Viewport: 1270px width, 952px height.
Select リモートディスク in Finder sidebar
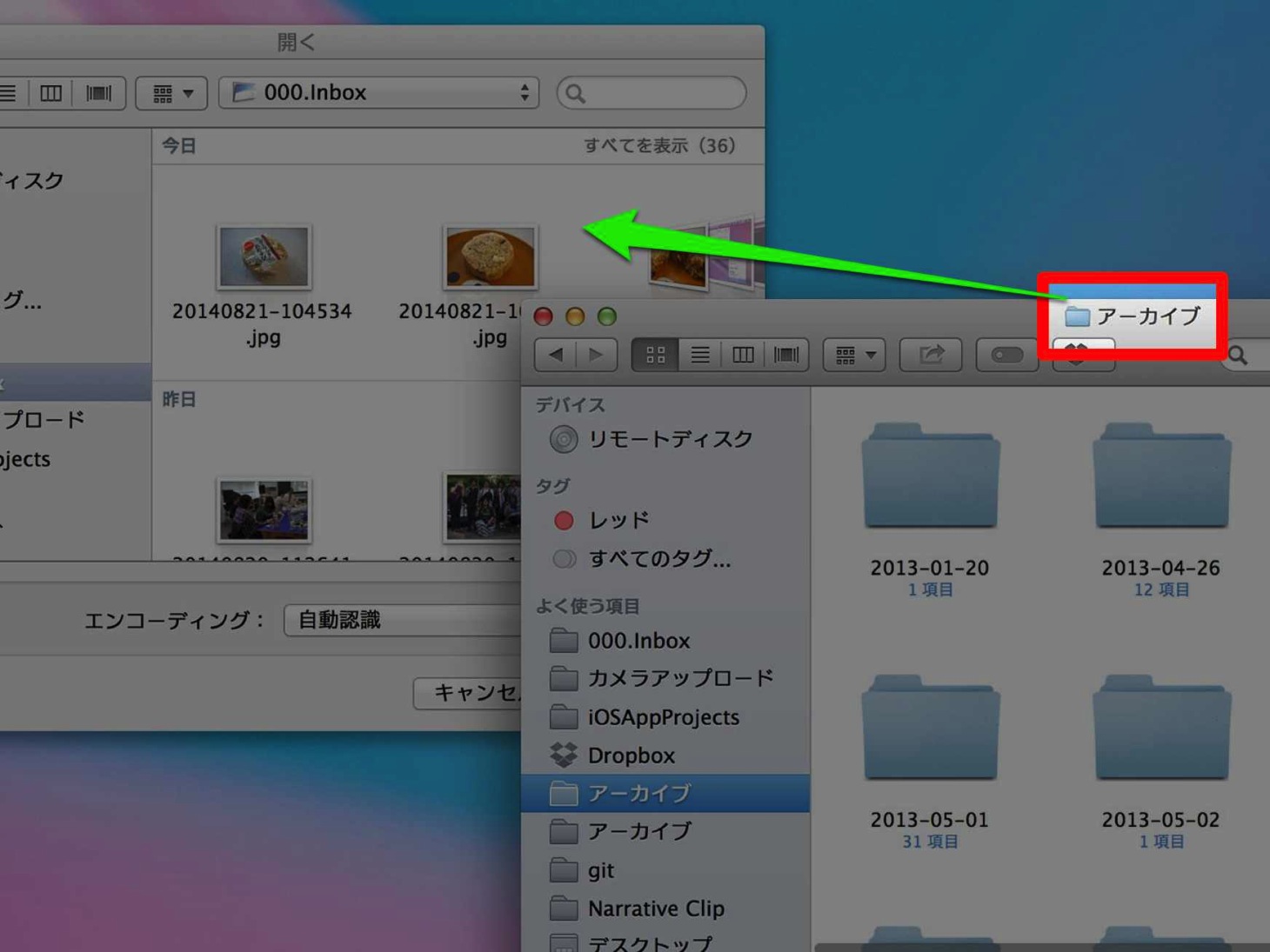click(665, 439)
